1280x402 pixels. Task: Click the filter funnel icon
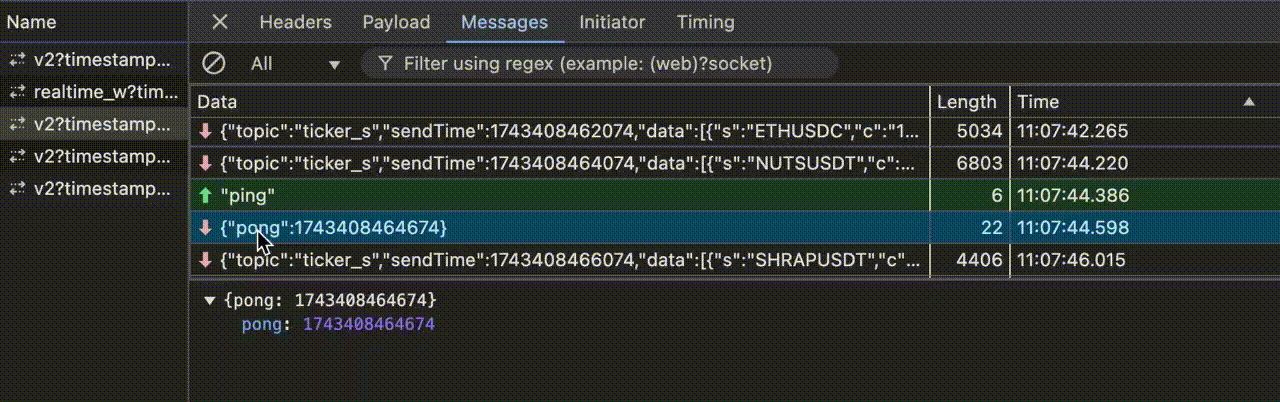(384, 64)
